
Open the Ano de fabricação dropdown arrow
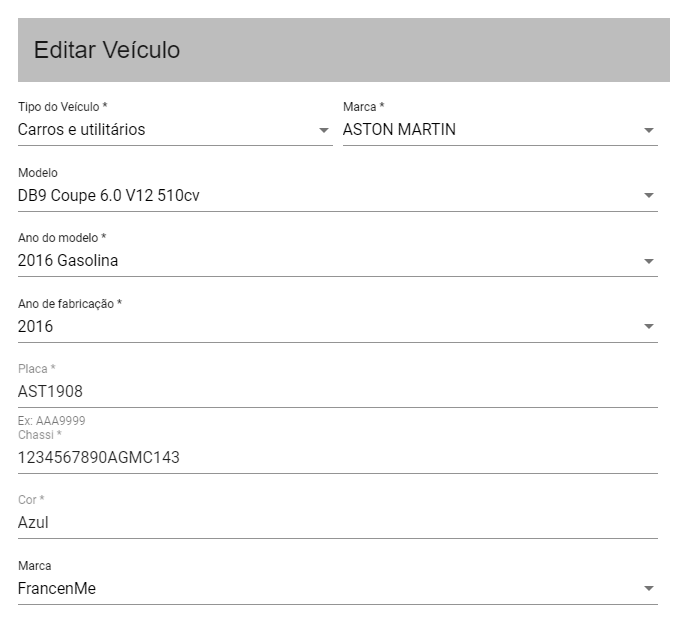[x=649, y=326]
